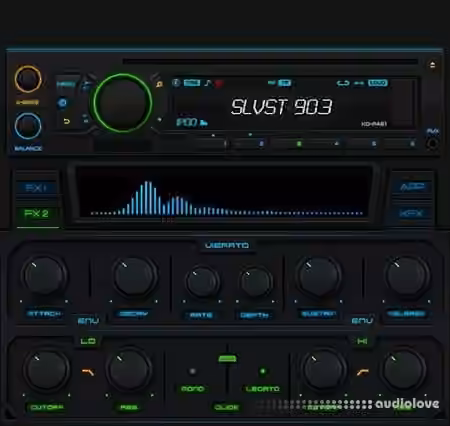Click the Vibrato section label

(x=227, y=245)
